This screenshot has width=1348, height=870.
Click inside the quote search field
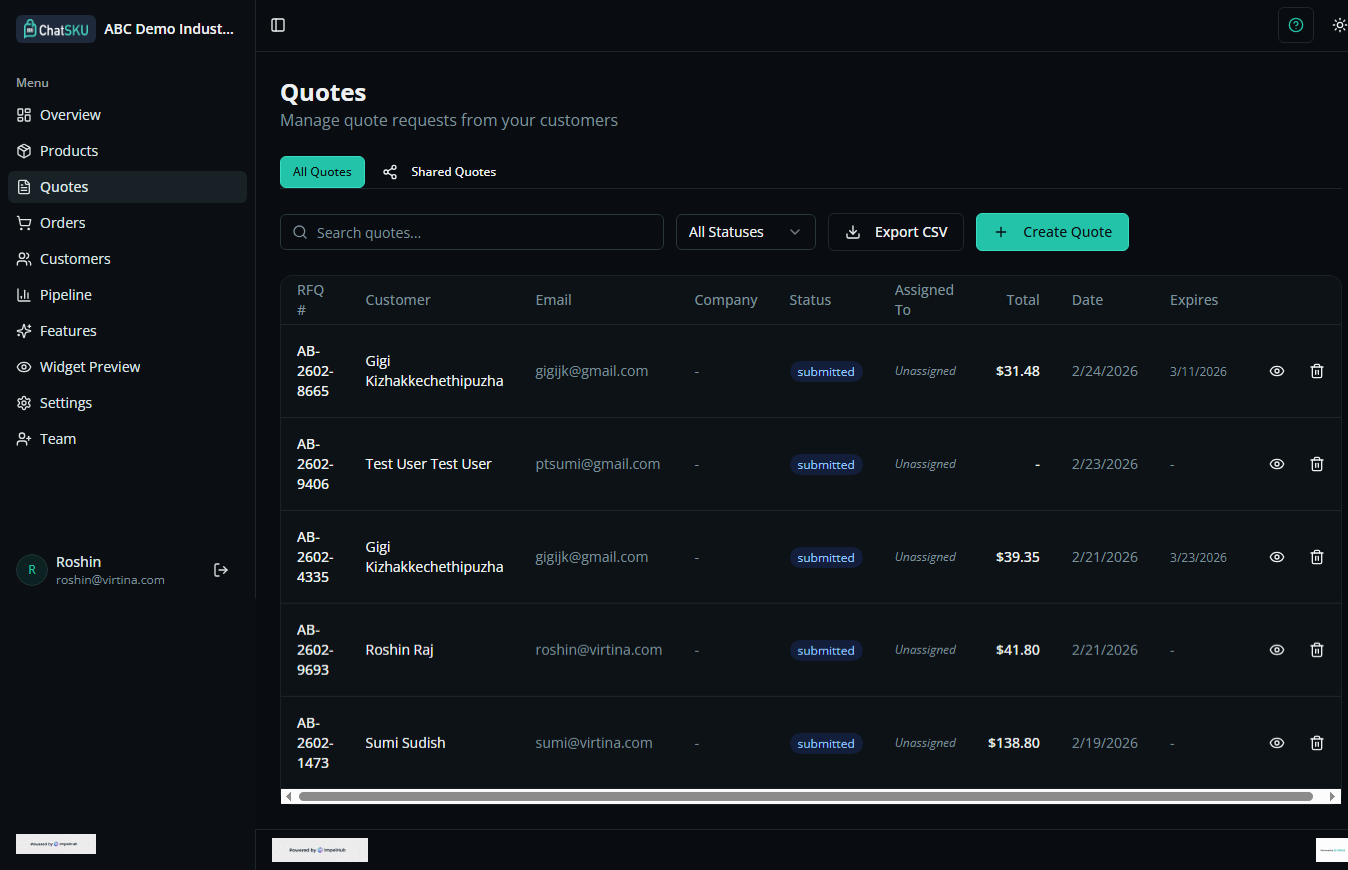coord(471,231)
